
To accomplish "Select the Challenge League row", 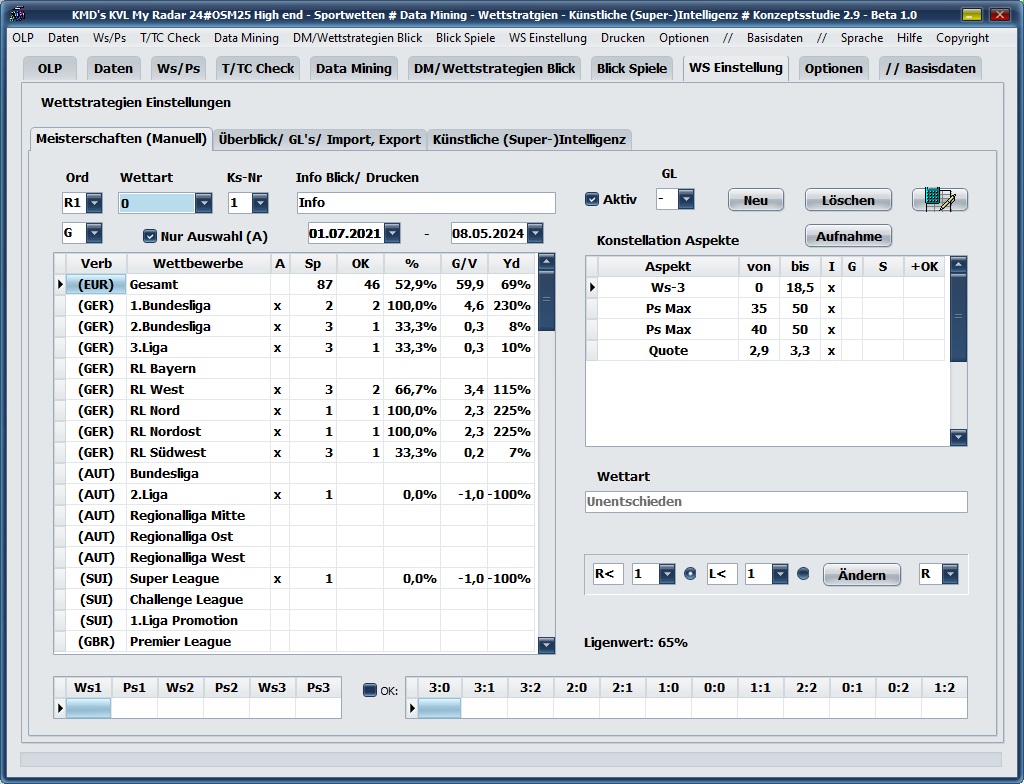I will point(300,600).
